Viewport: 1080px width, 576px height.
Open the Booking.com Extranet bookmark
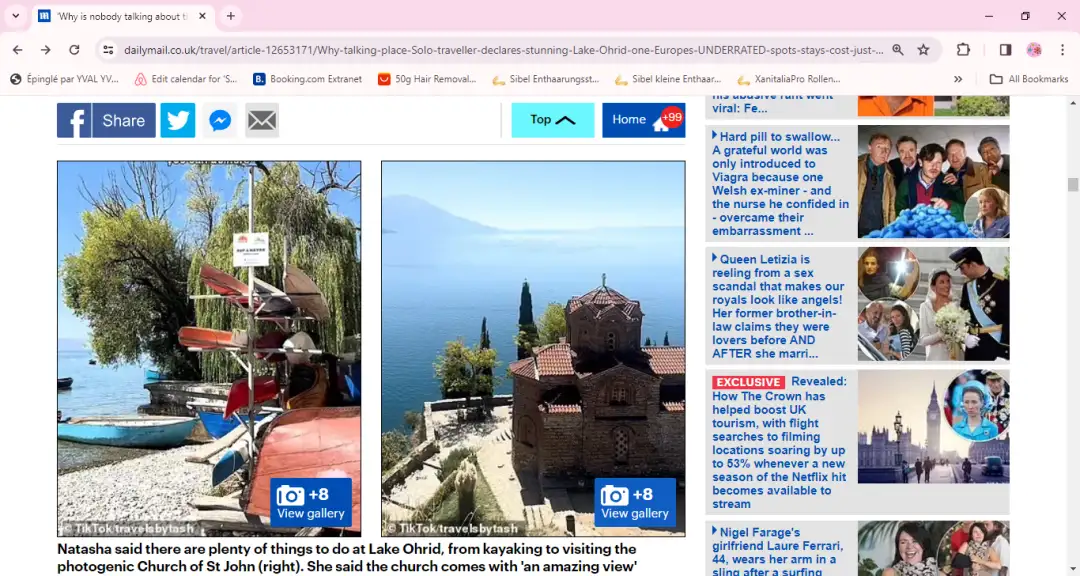(x=307, y=79)
